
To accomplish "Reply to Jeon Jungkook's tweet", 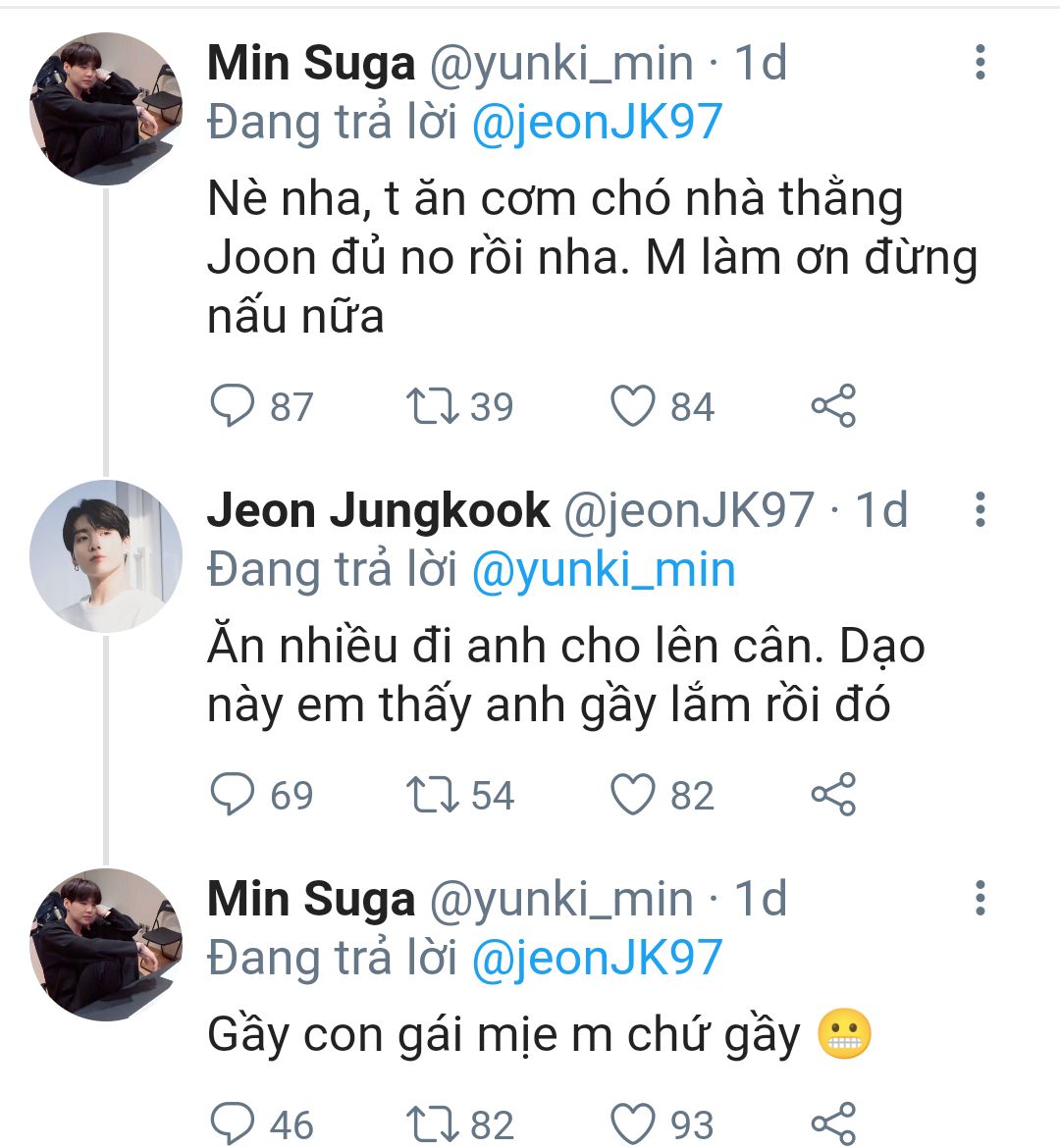I will click(233, 795).
